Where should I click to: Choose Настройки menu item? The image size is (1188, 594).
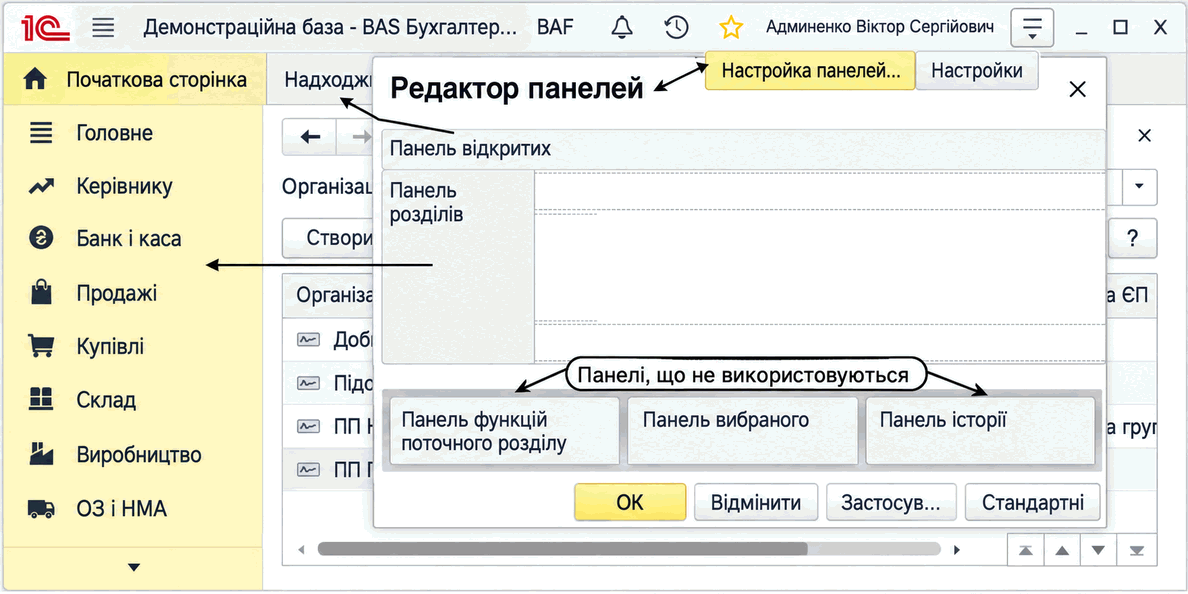(x=977, y=70)
